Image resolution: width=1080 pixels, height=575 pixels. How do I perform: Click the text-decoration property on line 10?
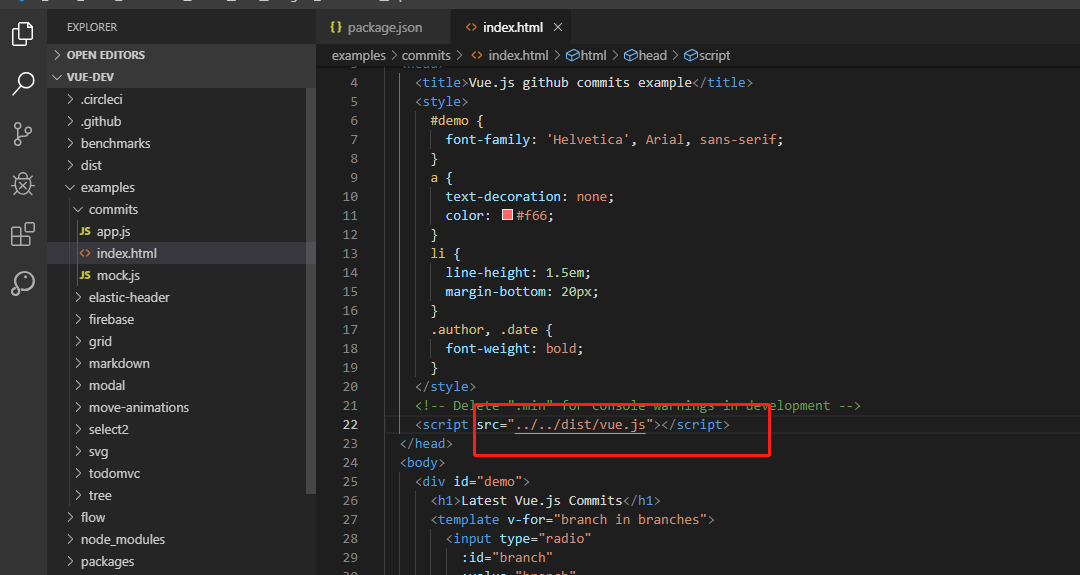point(503,197)
